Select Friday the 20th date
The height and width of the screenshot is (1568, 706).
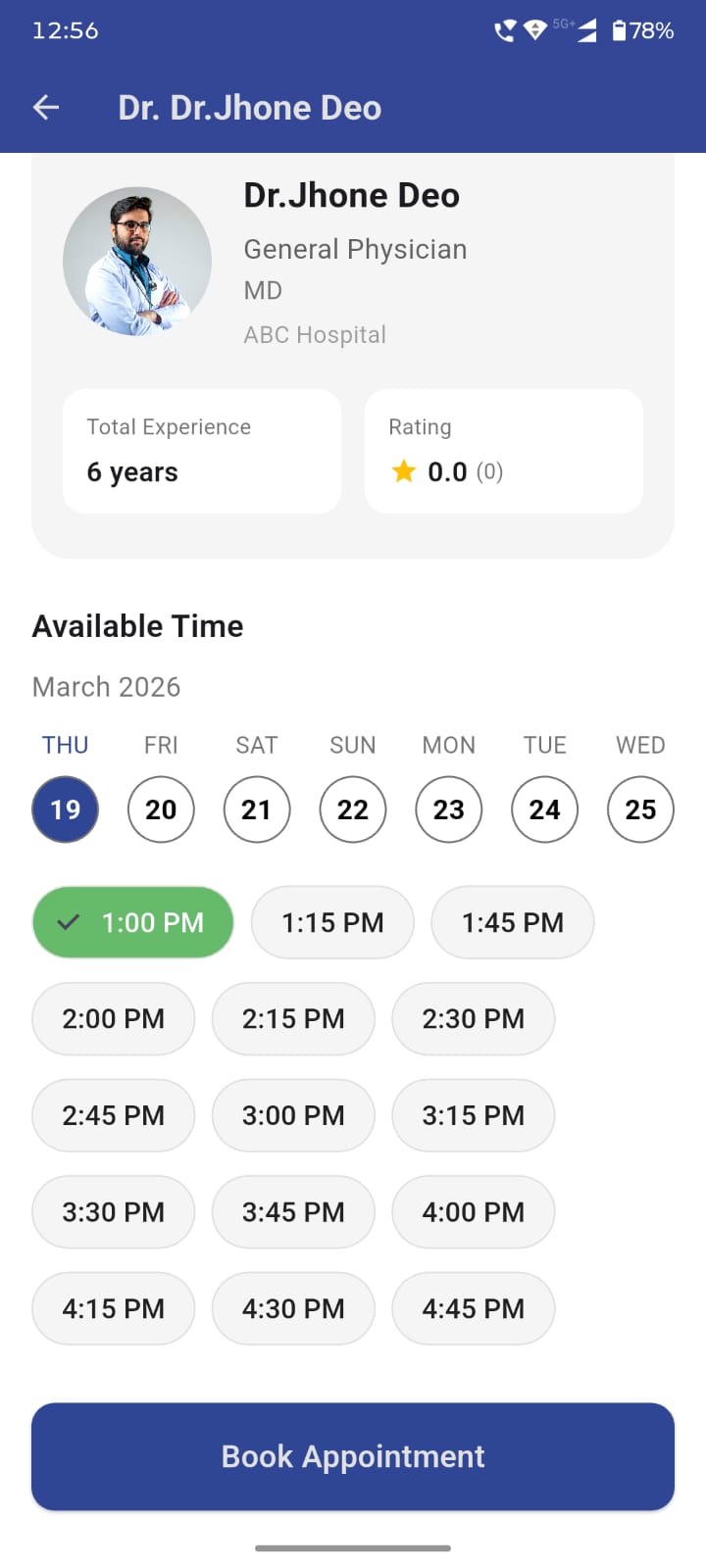click(x=161, y=809)
